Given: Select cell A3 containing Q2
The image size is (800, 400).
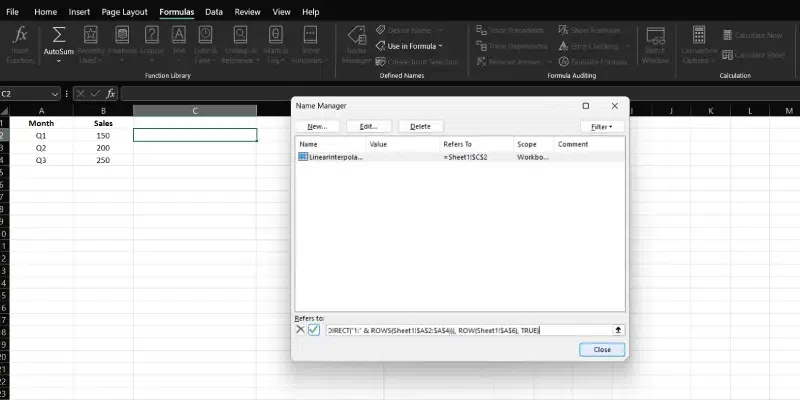Looking at the screenshot, I should tap(41, 148).
